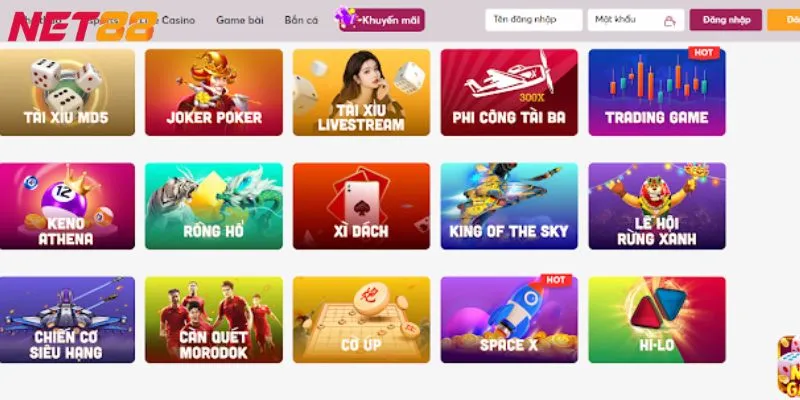The height and width of the screenshot is (400, 800).
Task: Open the Trading Game candlestick tile
Action: pyautogui.click(x=657, y=92)
